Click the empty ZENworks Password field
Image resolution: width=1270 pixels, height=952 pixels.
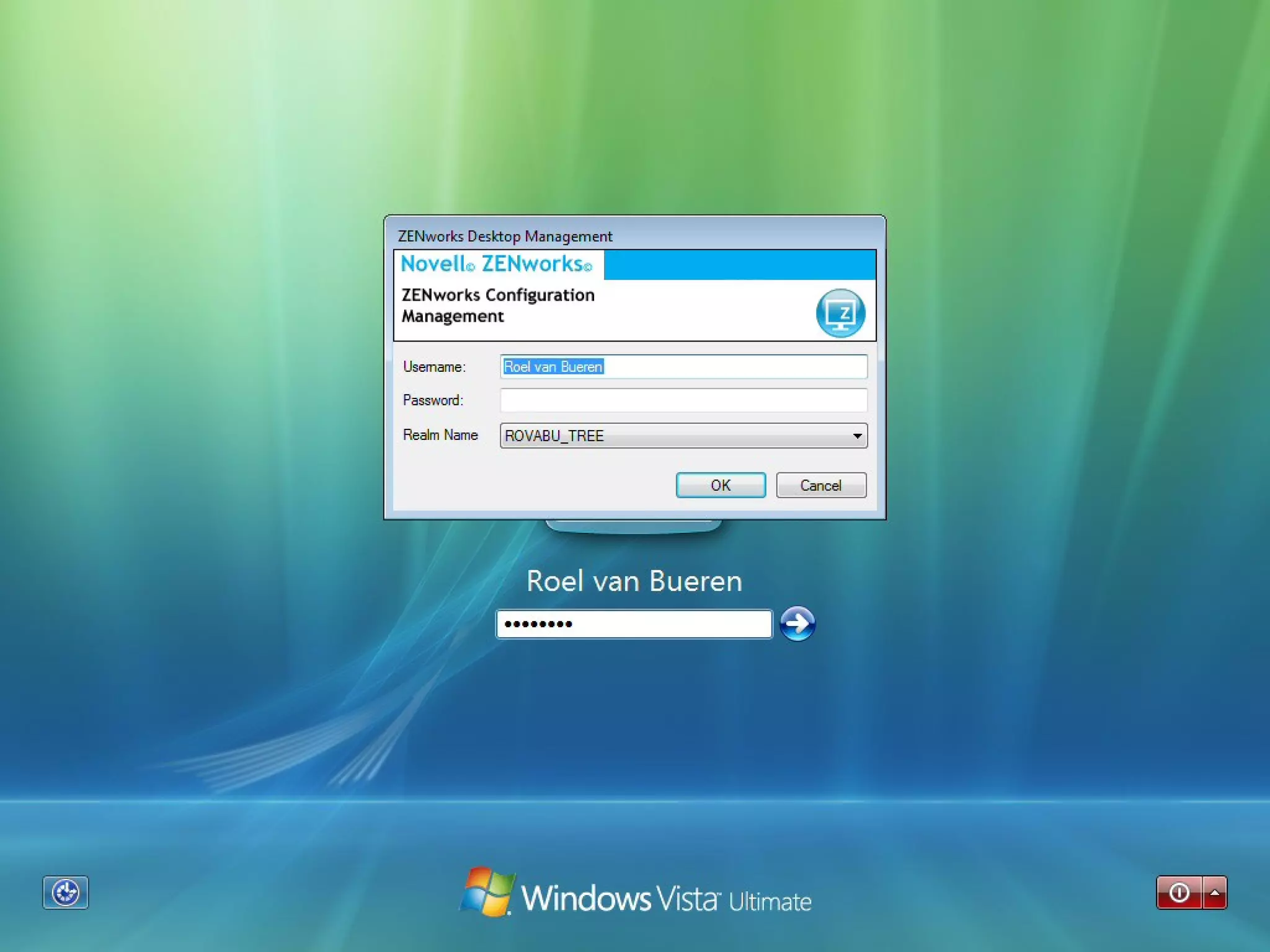tap(683, 400)
